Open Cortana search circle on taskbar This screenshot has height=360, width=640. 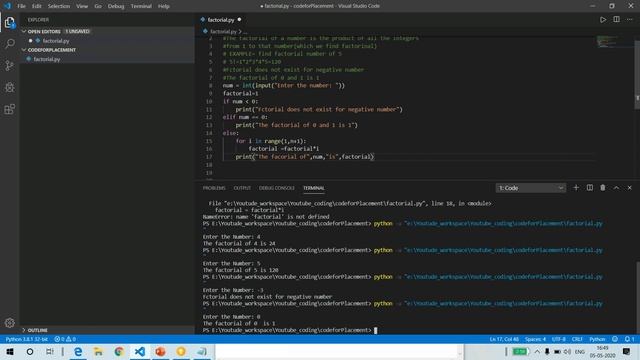pos(30,352)
